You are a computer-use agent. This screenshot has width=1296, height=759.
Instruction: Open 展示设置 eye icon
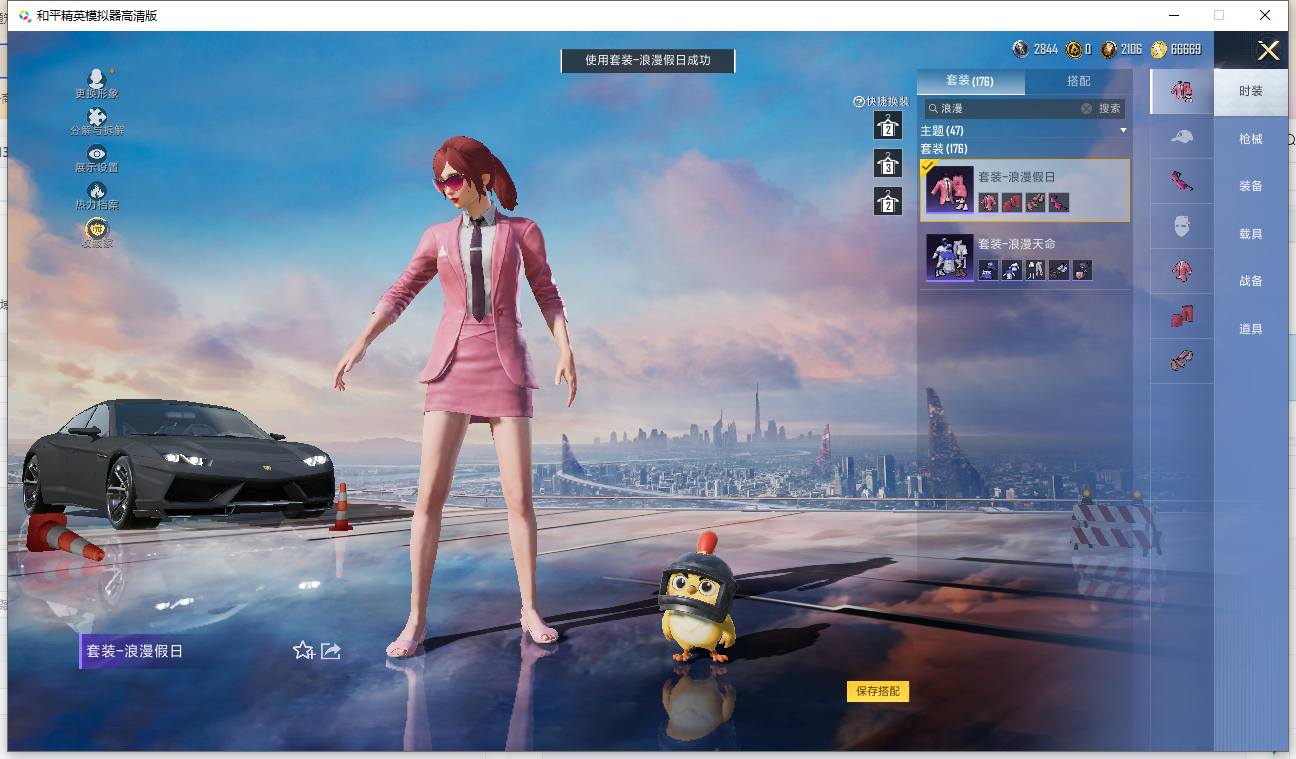(x=97, y=154)
